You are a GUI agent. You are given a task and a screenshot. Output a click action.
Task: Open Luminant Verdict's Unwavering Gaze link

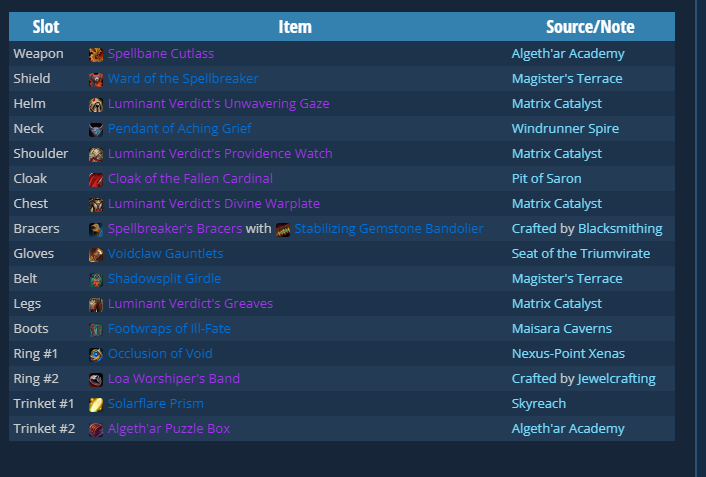218,104
